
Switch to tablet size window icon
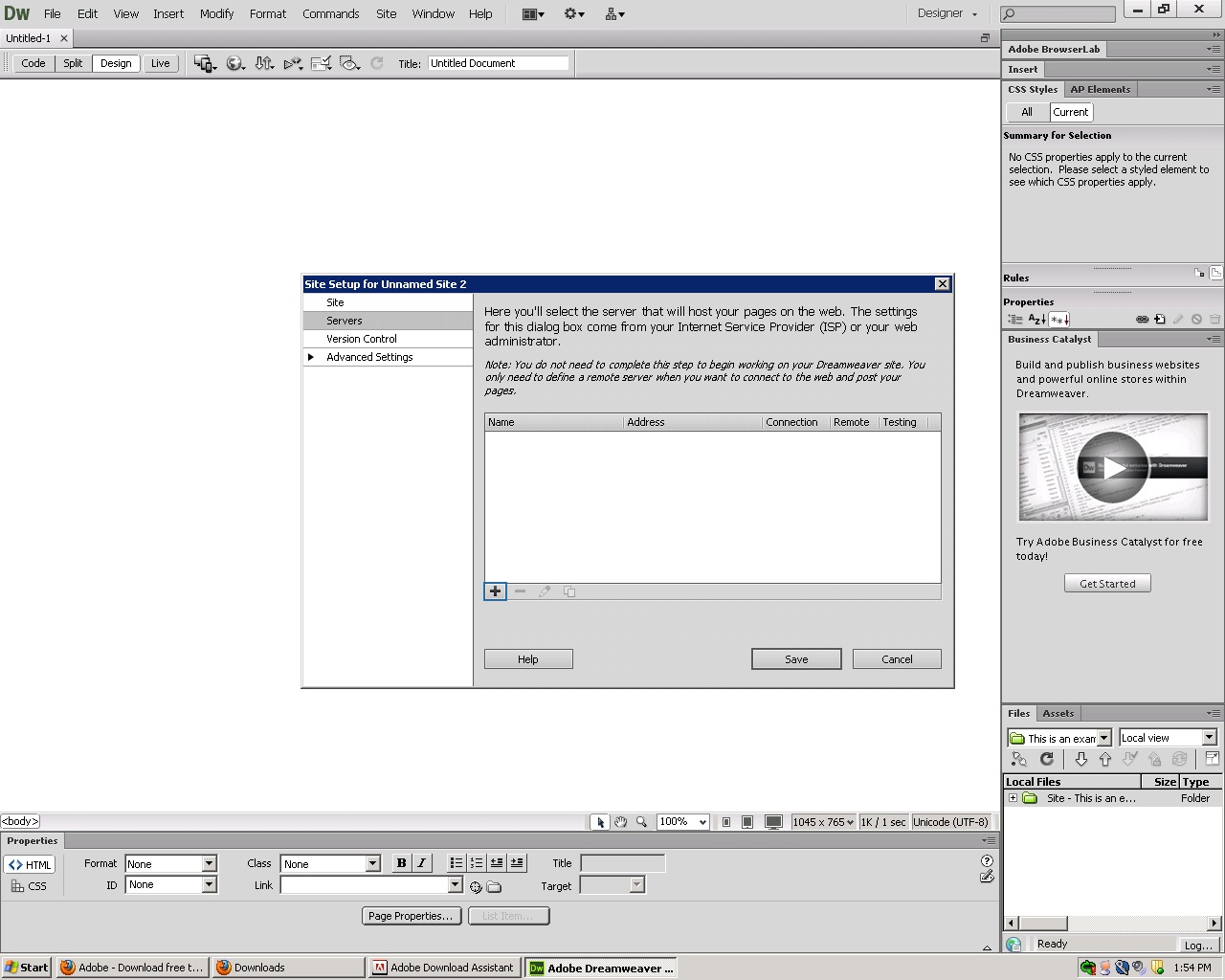point(747,822)
